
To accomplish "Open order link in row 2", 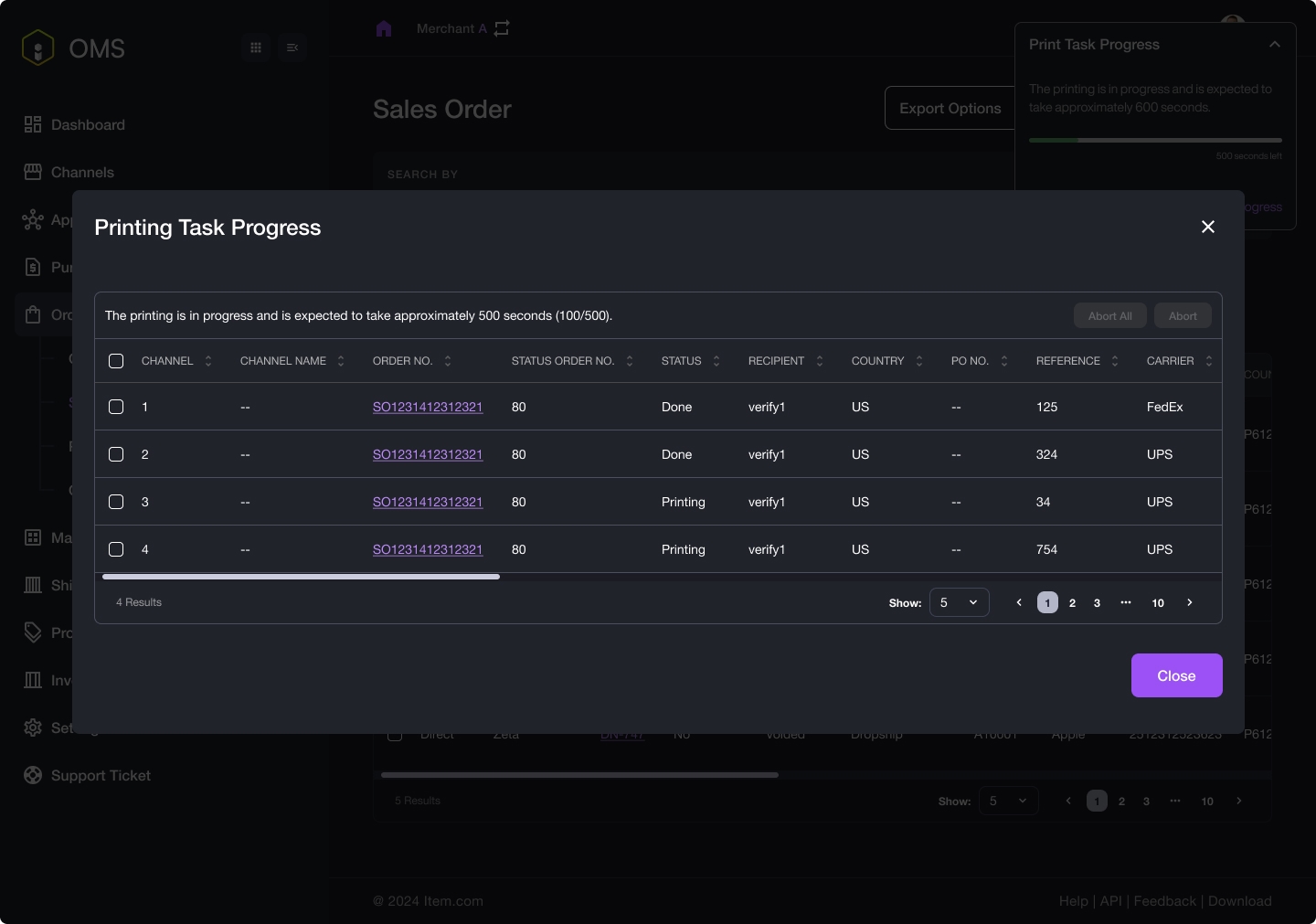I will click(428, 454).
